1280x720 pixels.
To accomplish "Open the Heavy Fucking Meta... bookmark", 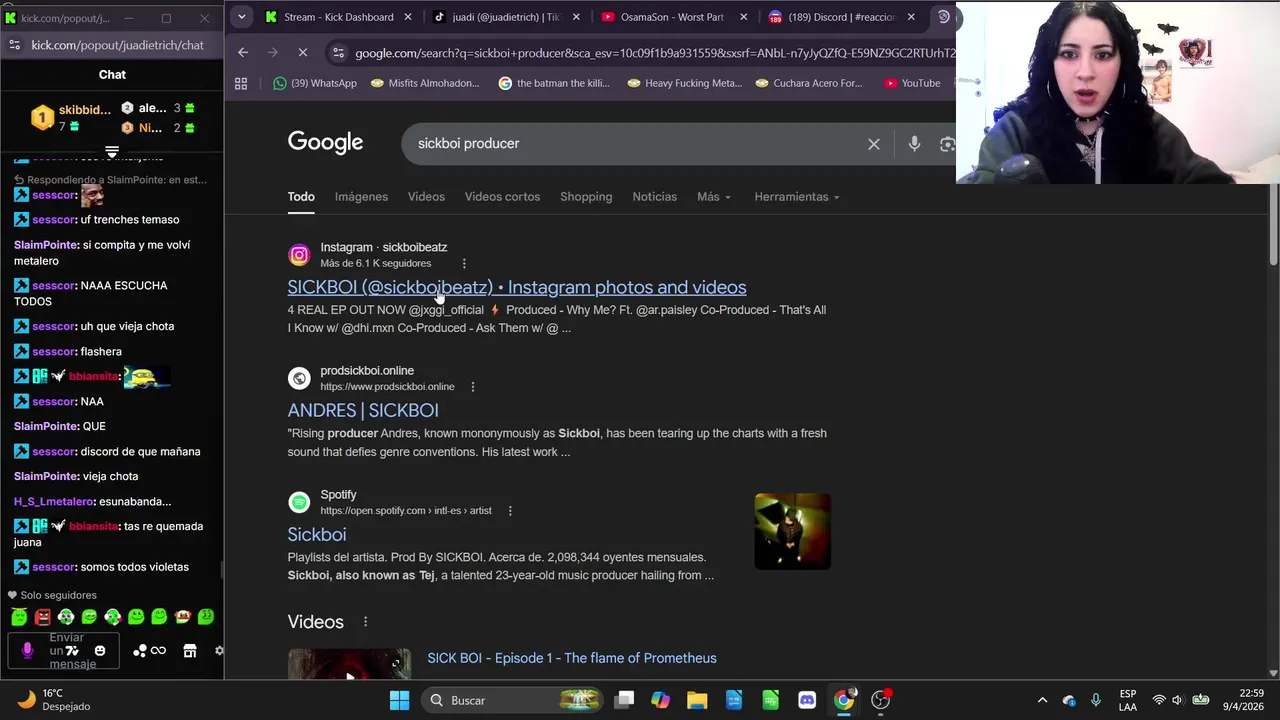I will pyautogui.click(x=684, y=83).
